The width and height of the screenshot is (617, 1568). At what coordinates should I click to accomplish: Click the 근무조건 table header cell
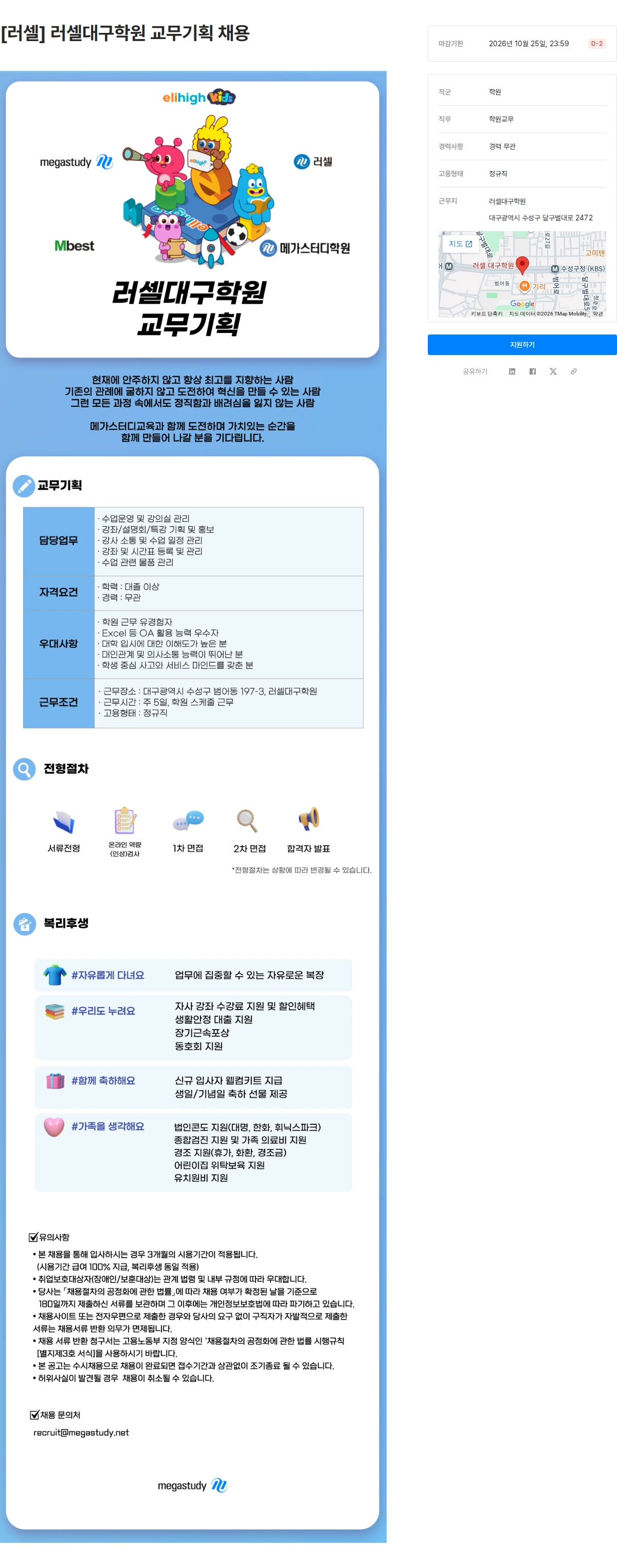click(59, 703)
